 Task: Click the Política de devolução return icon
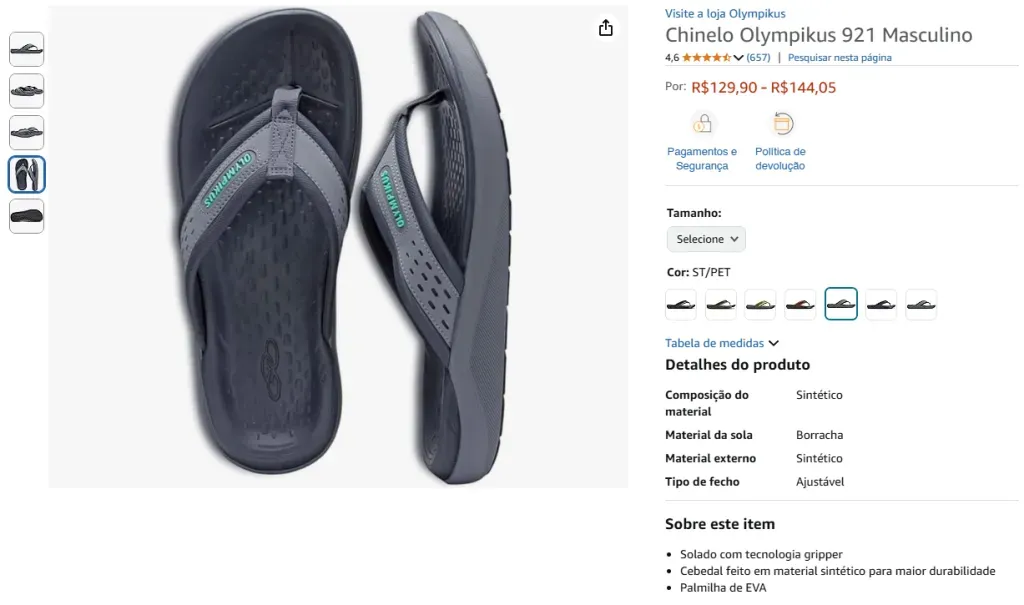pyautogui.click(x=781, y=124)
